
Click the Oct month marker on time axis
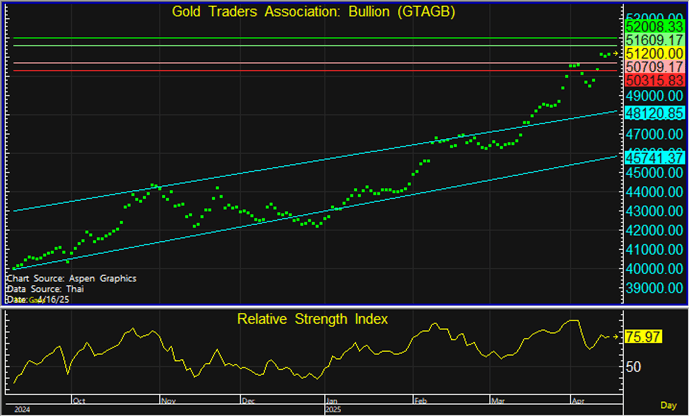80,399
